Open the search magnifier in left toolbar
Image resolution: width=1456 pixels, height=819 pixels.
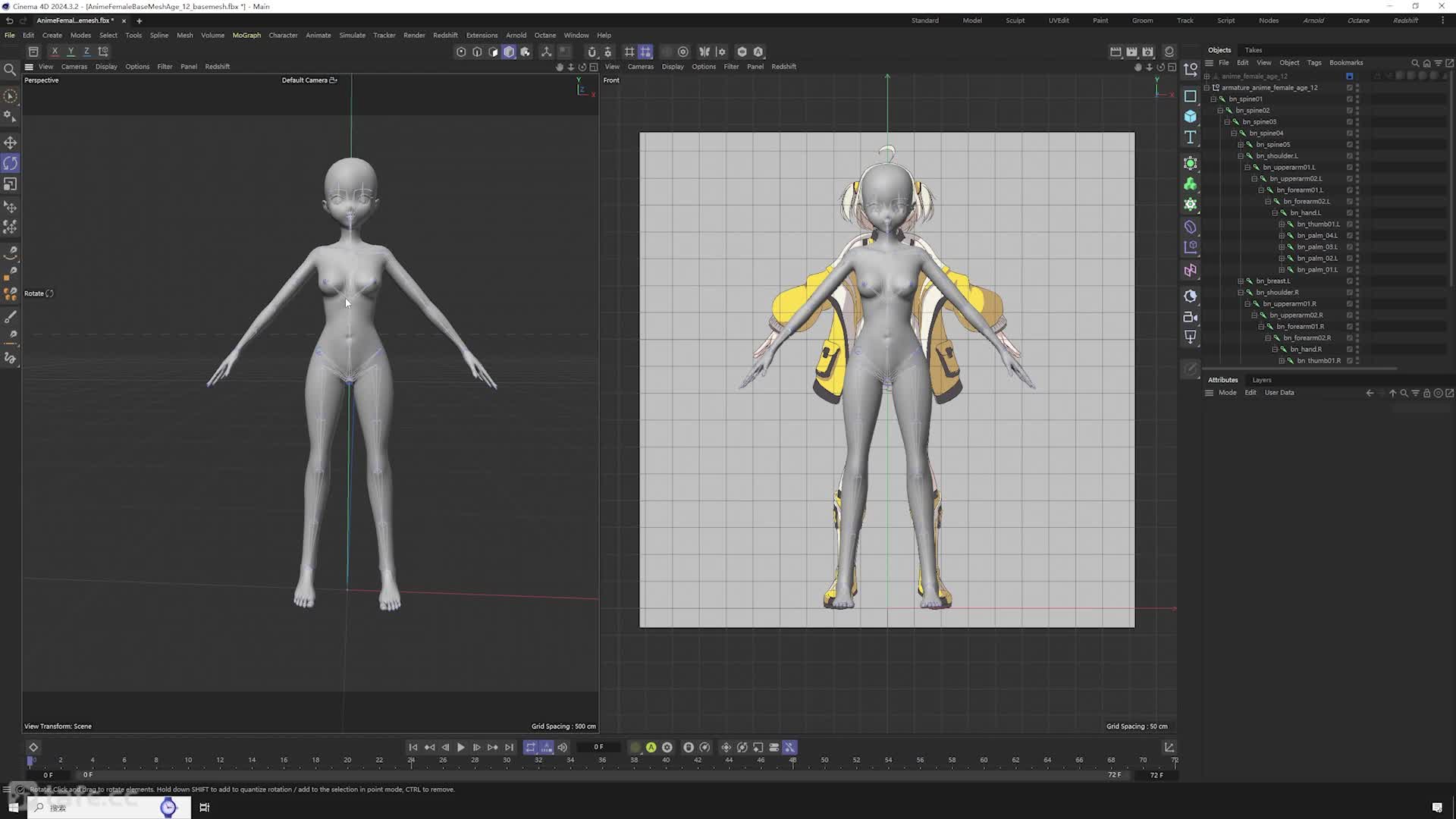pyautogui.click(x=10, y=70)
